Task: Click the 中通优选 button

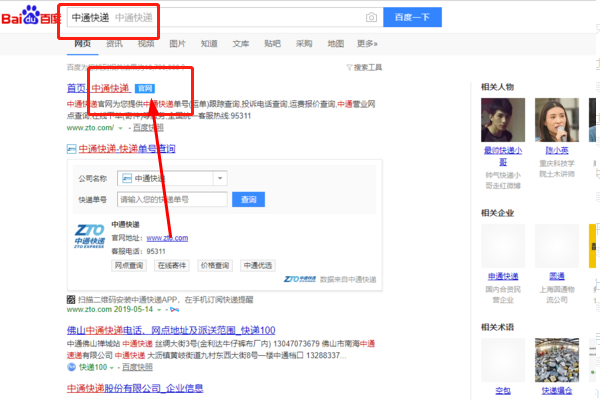Action: (258, 266)
